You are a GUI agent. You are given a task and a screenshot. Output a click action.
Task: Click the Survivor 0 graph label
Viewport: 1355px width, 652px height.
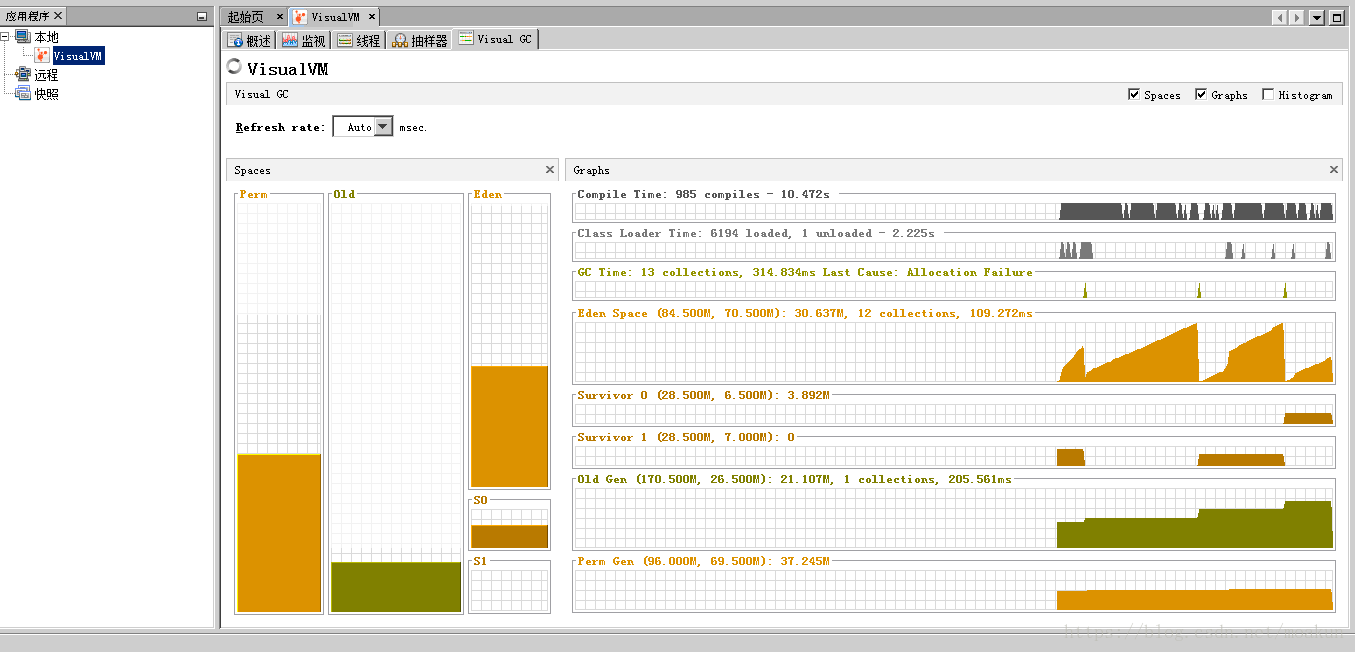click(703, 395)
